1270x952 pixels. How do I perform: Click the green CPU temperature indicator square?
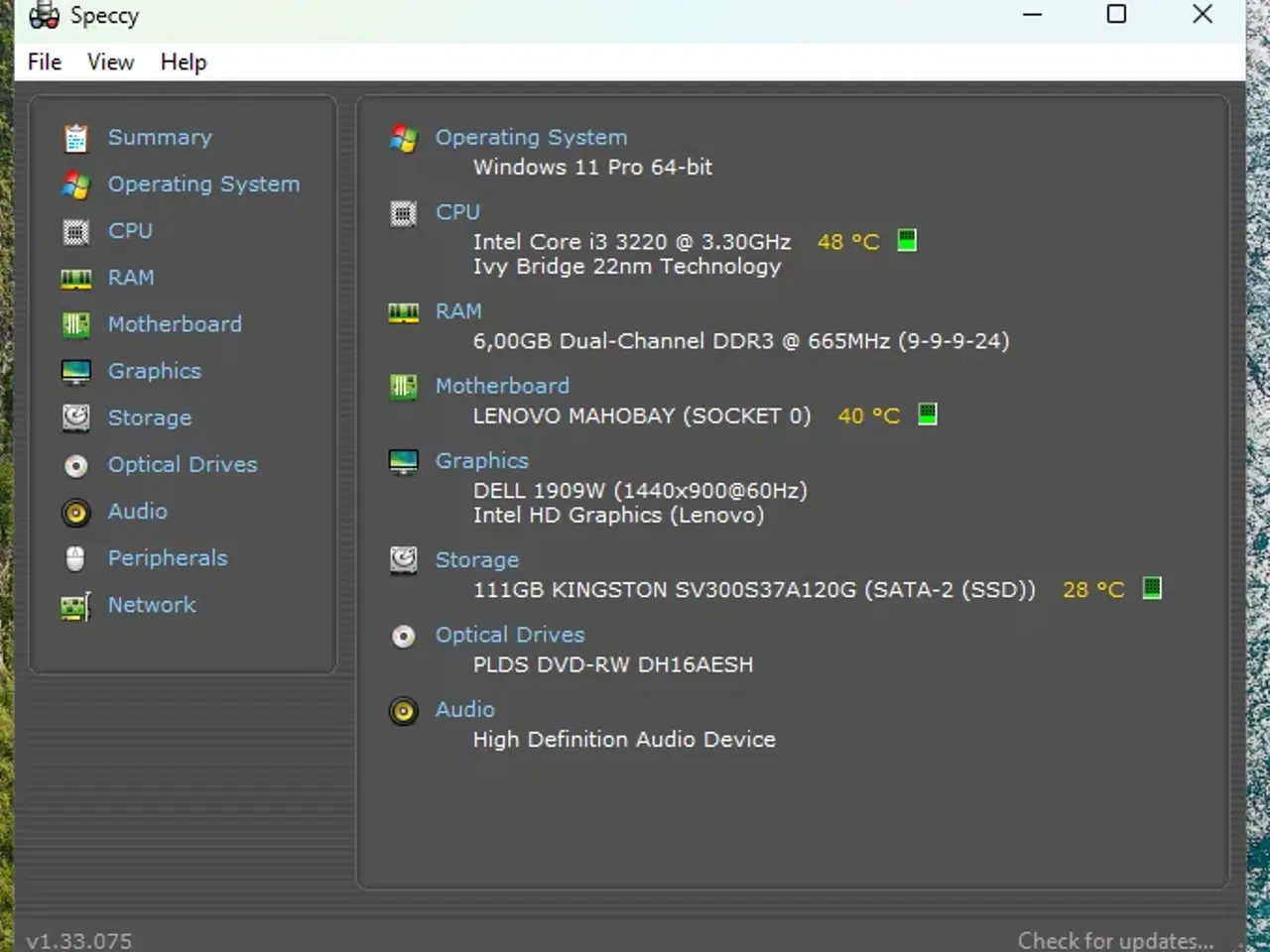(907, 240)
